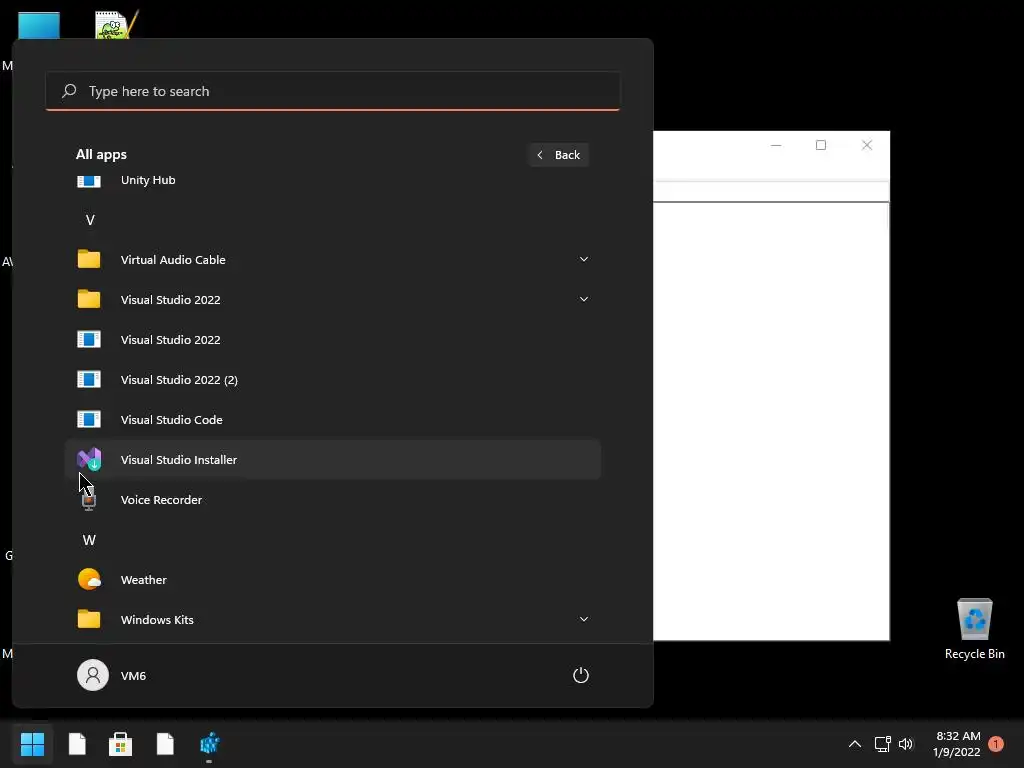
Task: Click the running app taskbar icon
Action: (x=210, y=744)
